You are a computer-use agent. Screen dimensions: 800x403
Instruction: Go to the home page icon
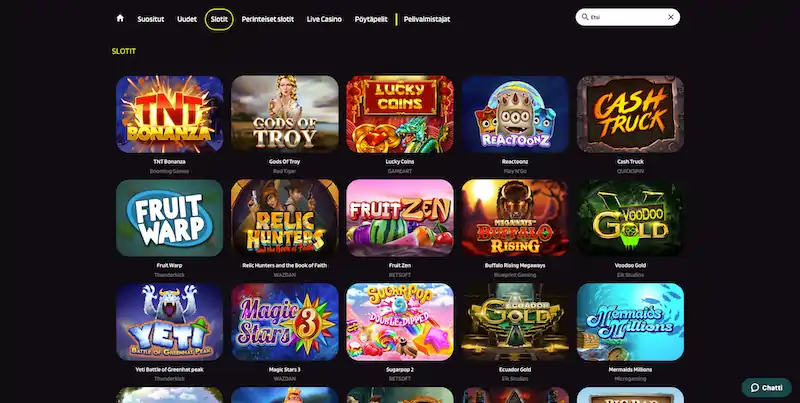coord(120,18)
